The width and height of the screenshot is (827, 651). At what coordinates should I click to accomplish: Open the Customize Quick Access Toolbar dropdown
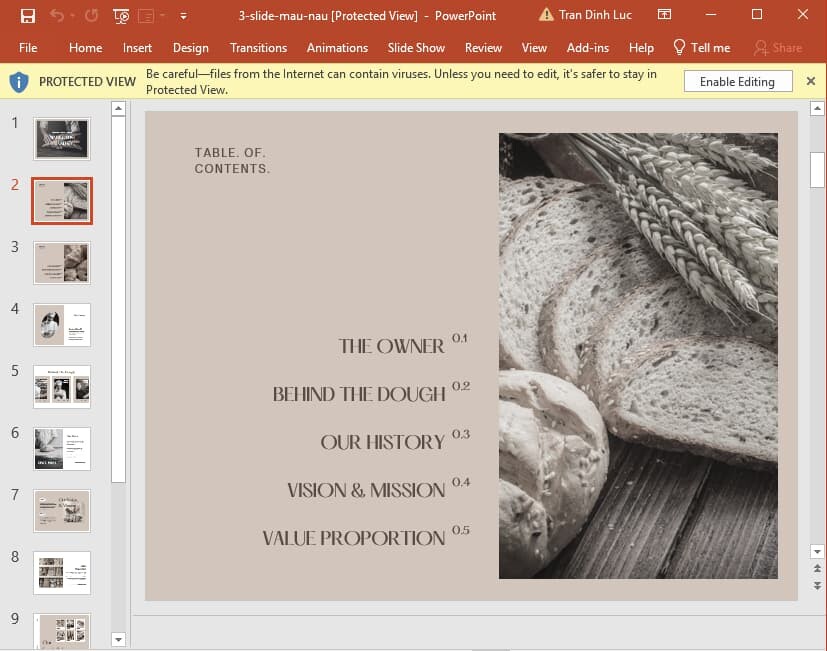(x=184, y=17)
